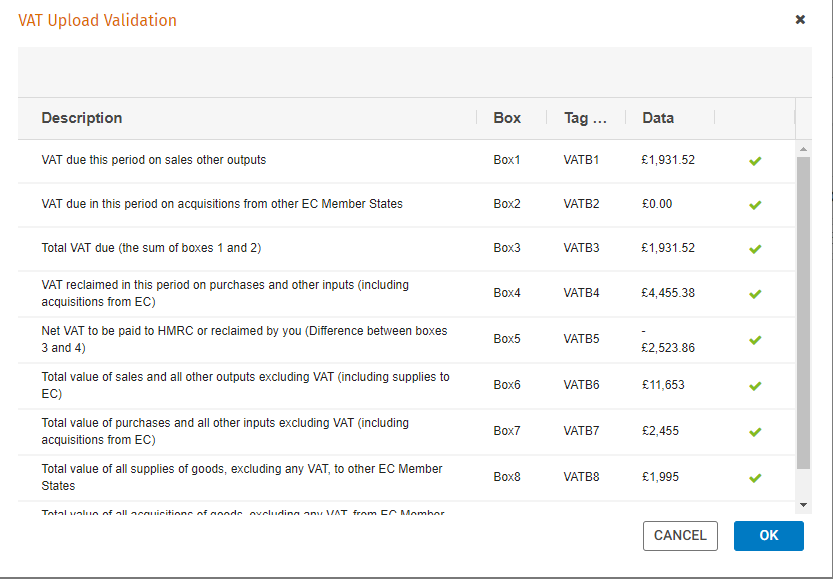Screen dimensions: 833x579
Task: Click the scrollbar down arrow
Action: click(802, 503)
